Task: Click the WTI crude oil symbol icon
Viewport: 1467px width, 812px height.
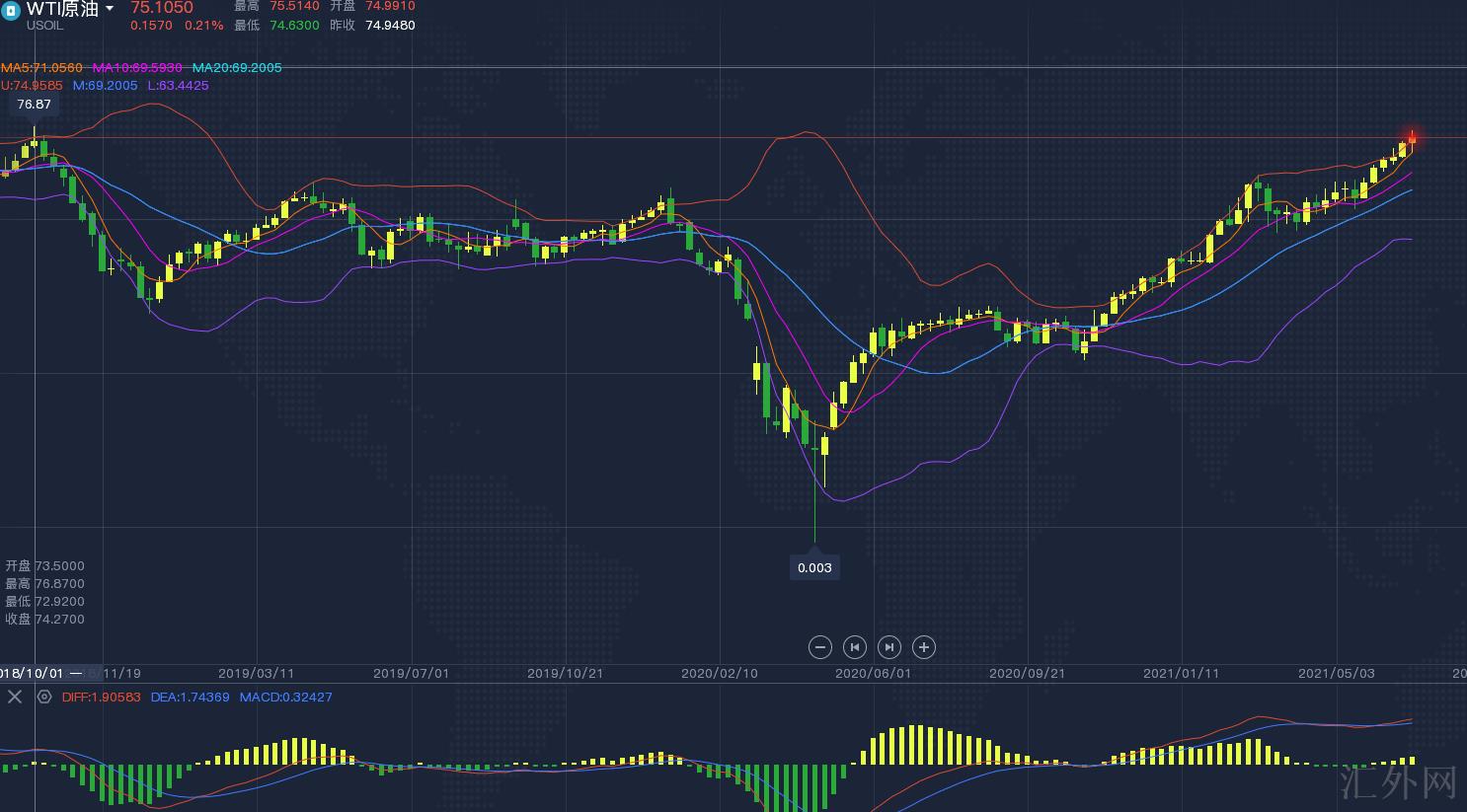Action: pos(12,11)
